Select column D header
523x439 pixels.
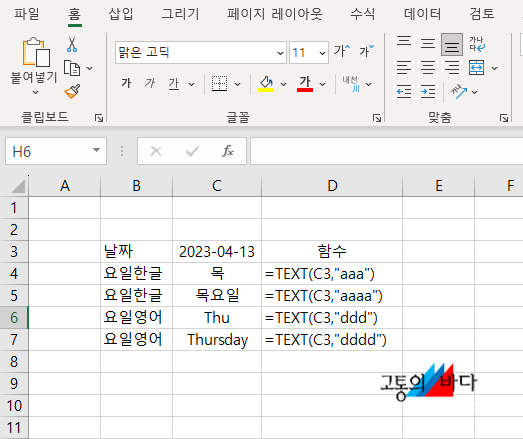click(x=332, y=186)
